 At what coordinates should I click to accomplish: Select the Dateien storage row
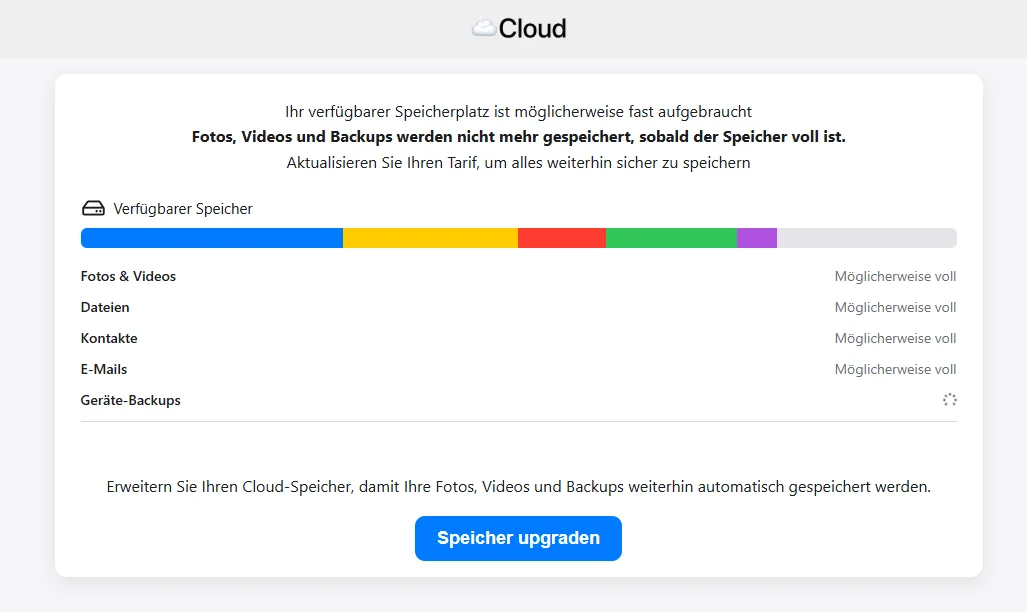pyautogui.click(x=105, y=307)
